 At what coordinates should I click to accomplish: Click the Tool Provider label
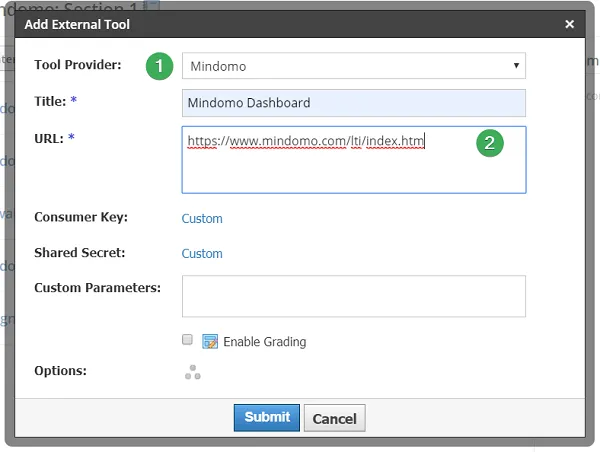pyautogui.click(x=78, y=65)
